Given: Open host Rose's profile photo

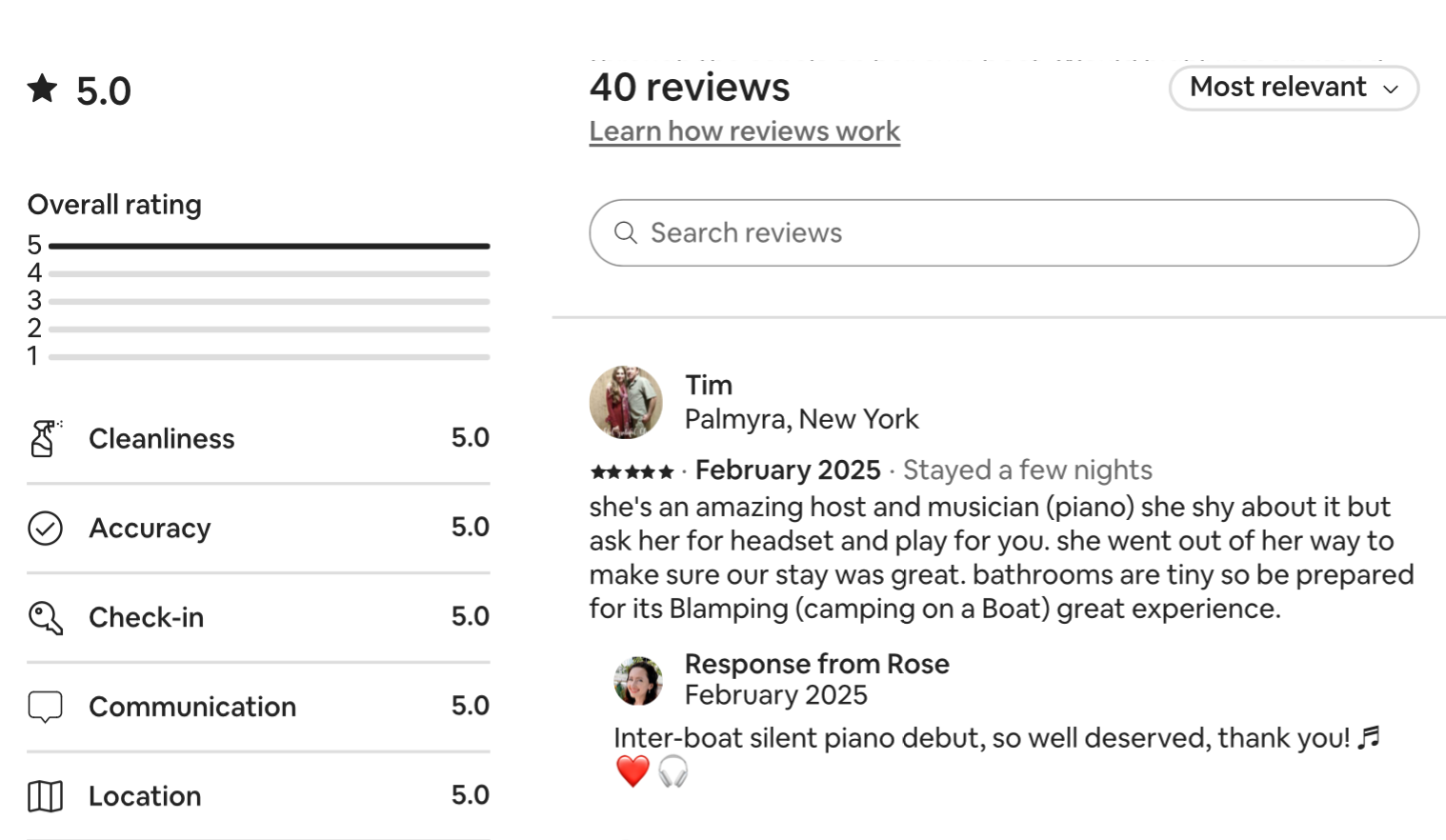Looking at the screenshot, I should point(638,681).
